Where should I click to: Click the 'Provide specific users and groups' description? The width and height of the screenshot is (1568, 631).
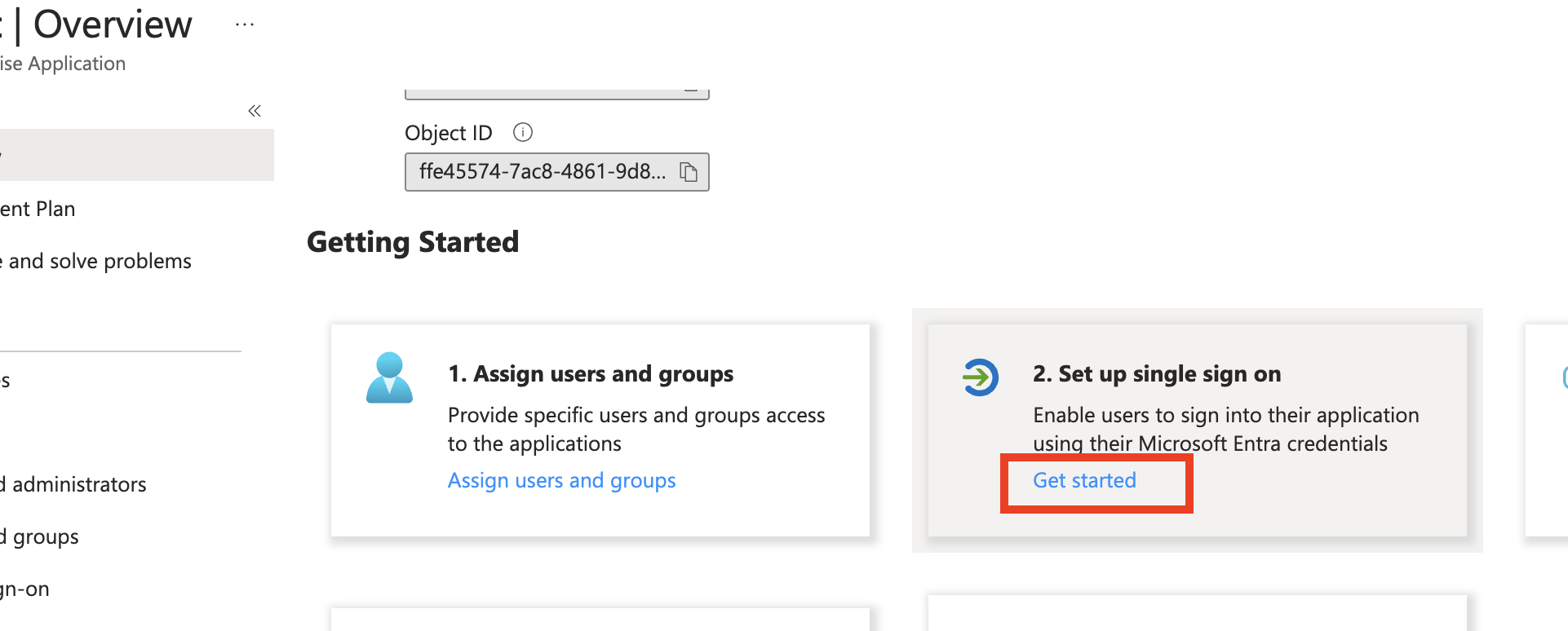(636, 429)
